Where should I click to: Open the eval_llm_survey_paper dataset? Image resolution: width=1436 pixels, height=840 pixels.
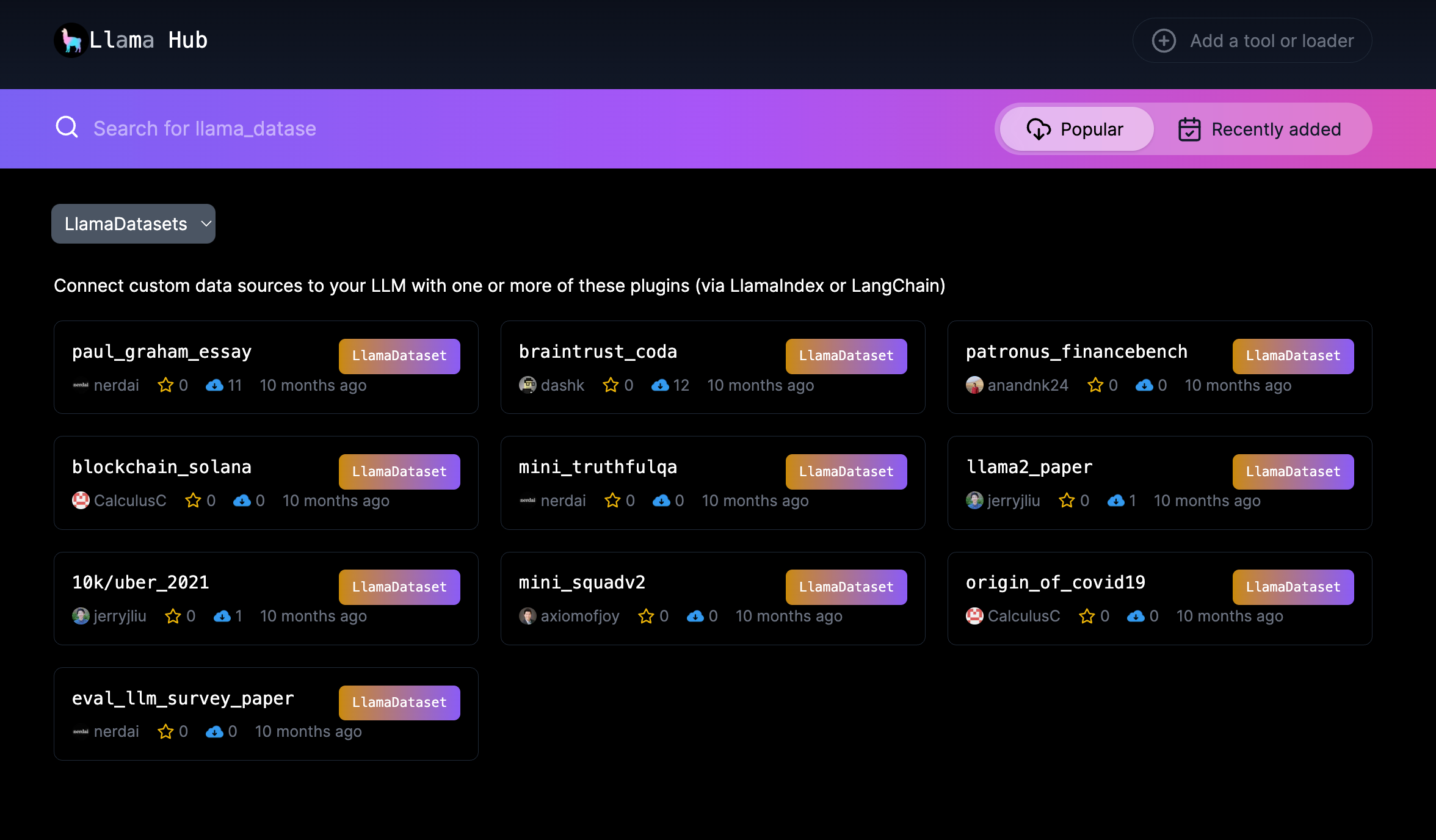pyautogui.click(x=183, y=698)
